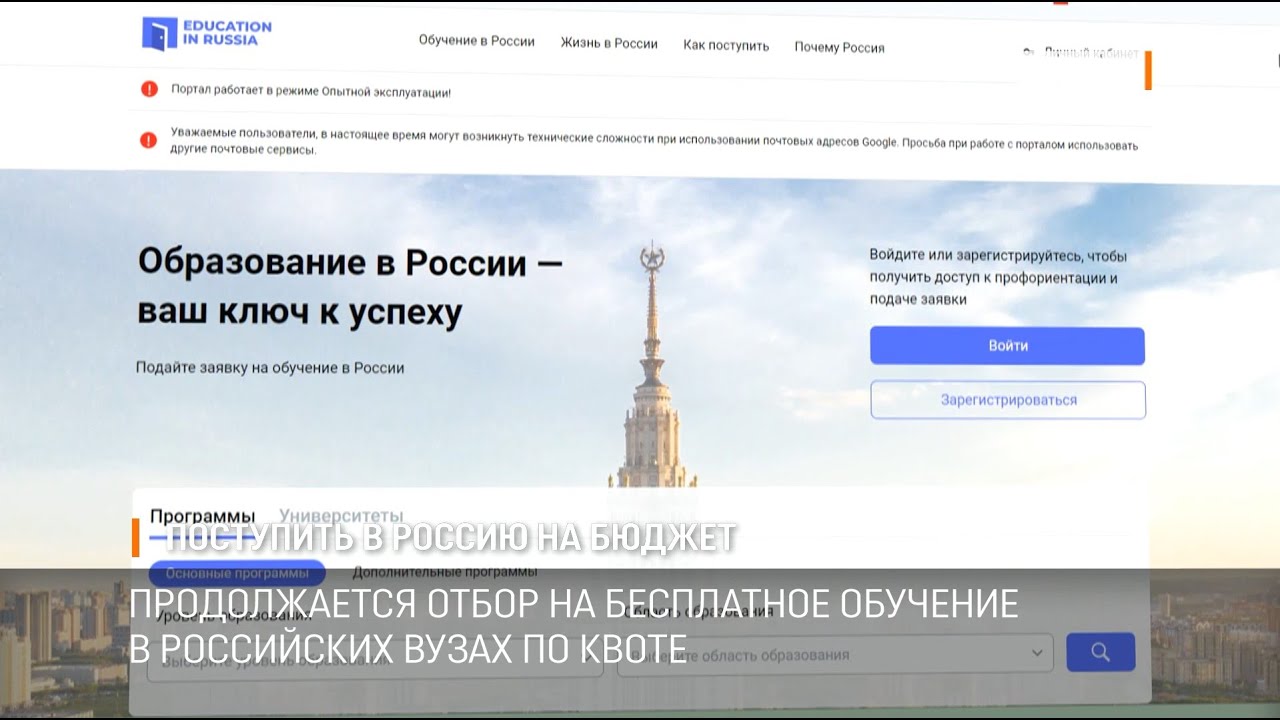Open the Обучение в России menu
This screenshot has width=1280, height=720.
tap(476, 42)
